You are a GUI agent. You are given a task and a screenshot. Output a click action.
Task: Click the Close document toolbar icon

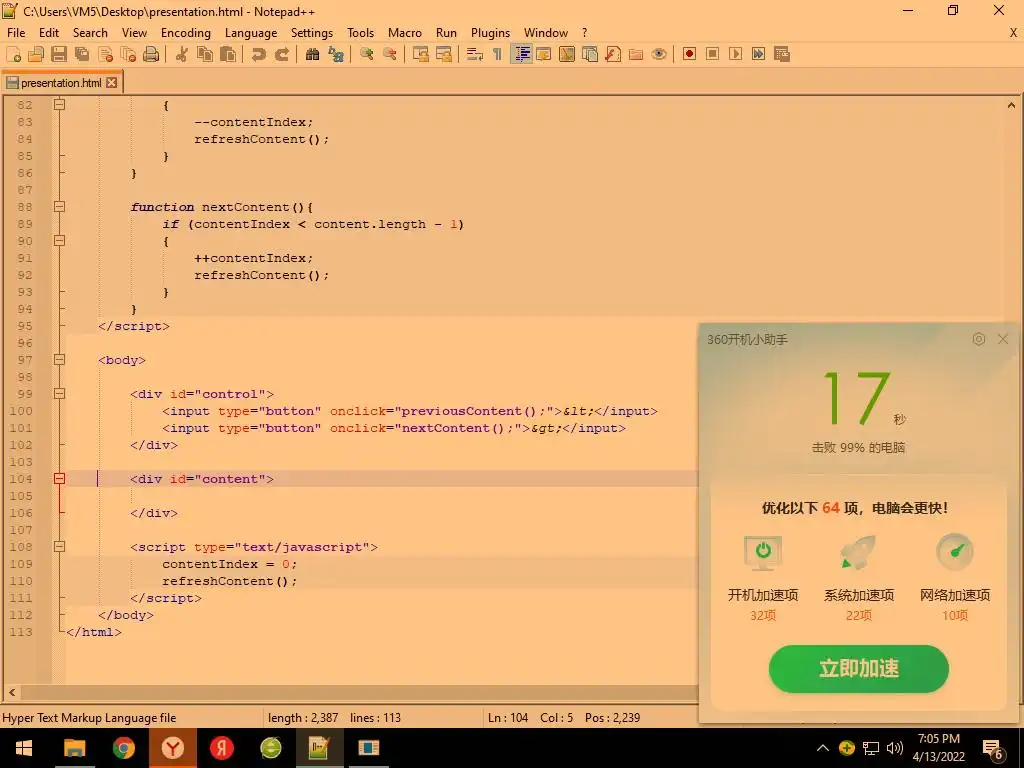[x=105, y=54]
